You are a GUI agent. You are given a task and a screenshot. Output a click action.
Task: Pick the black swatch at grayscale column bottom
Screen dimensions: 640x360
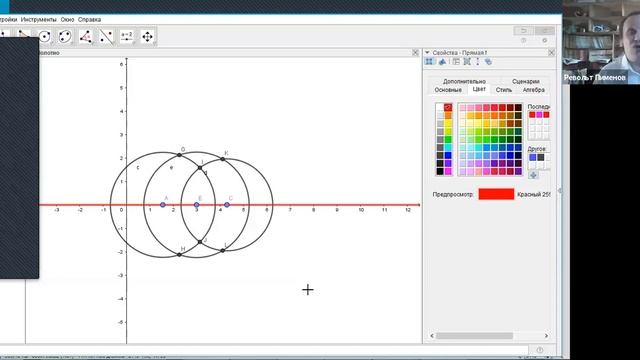(440, 171)
